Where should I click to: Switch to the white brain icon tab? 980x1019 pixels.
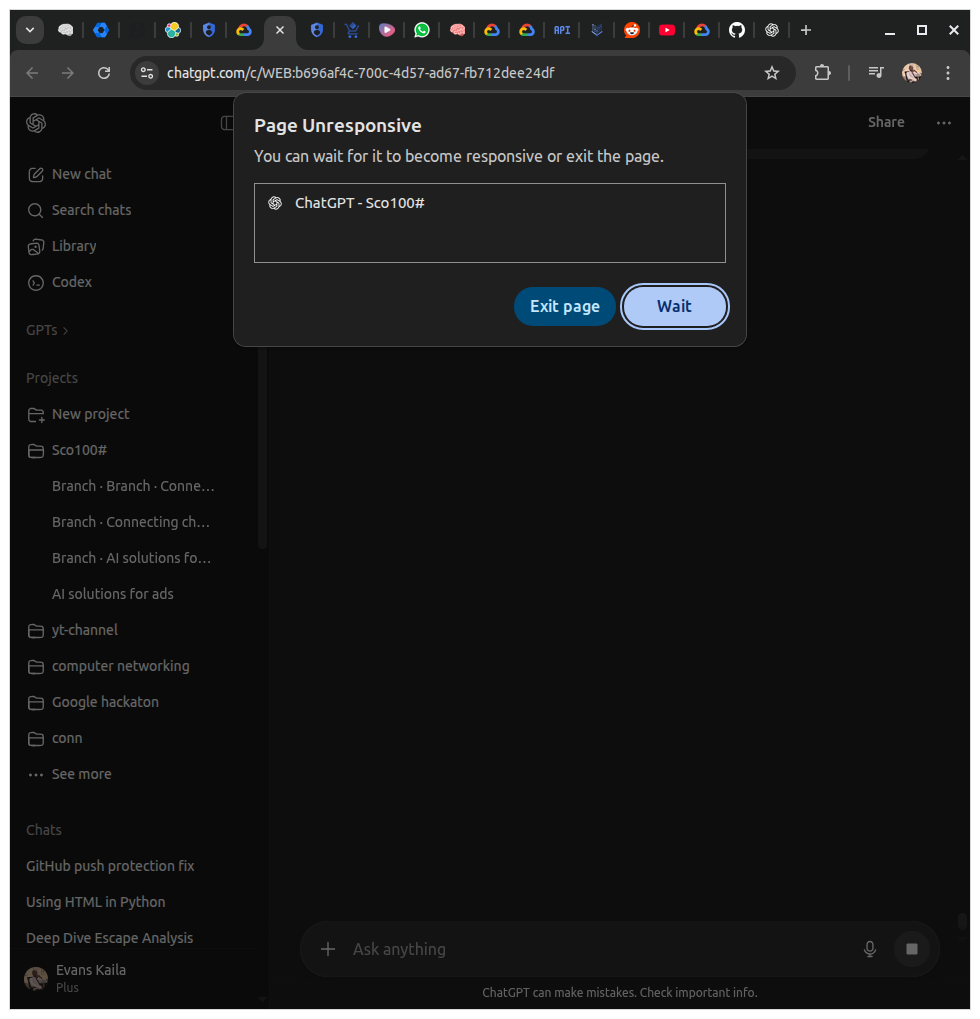66,30
